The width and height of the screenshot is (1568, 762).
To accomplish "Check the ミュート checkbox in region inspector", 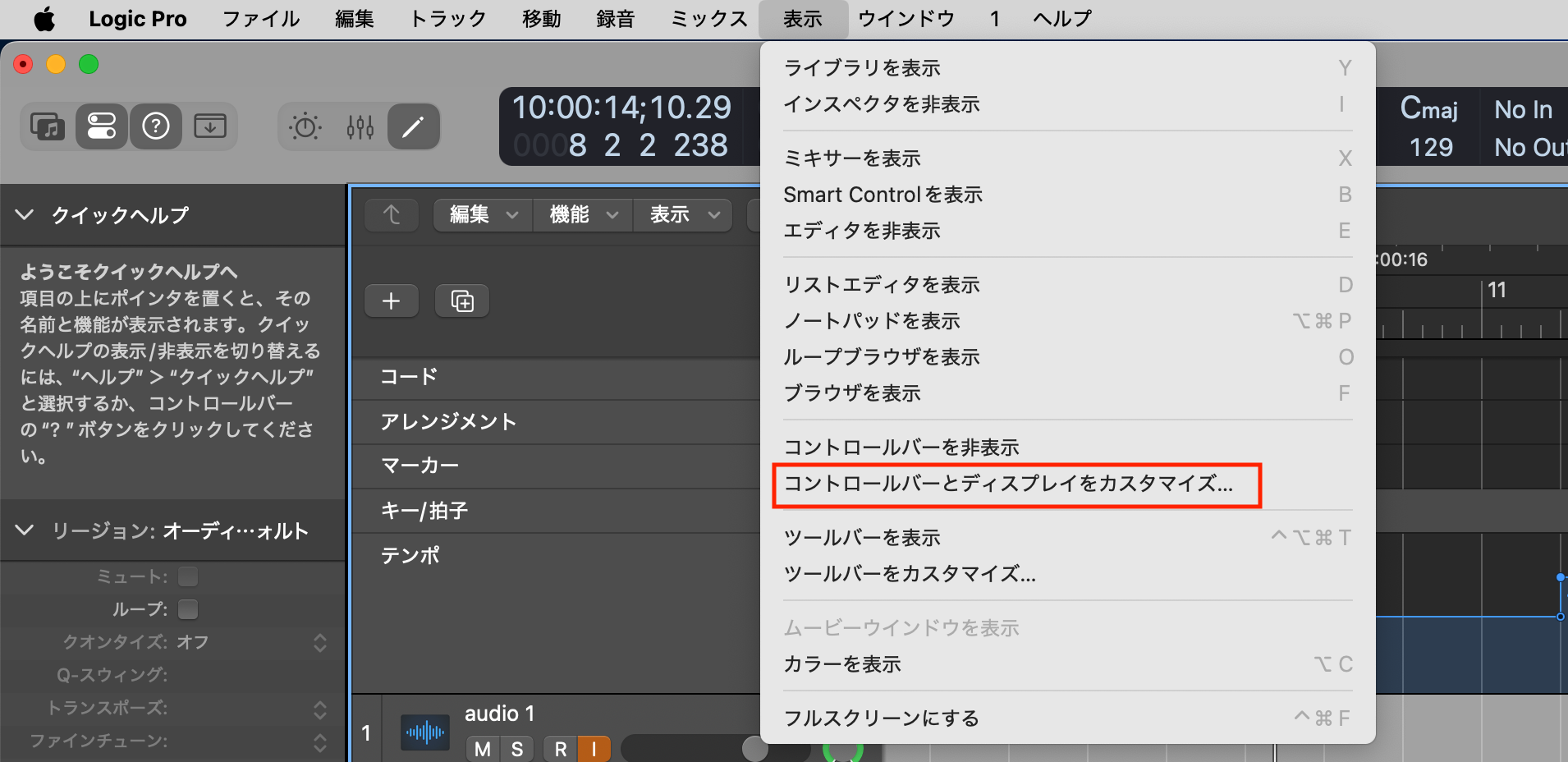I will click(188, 577).
